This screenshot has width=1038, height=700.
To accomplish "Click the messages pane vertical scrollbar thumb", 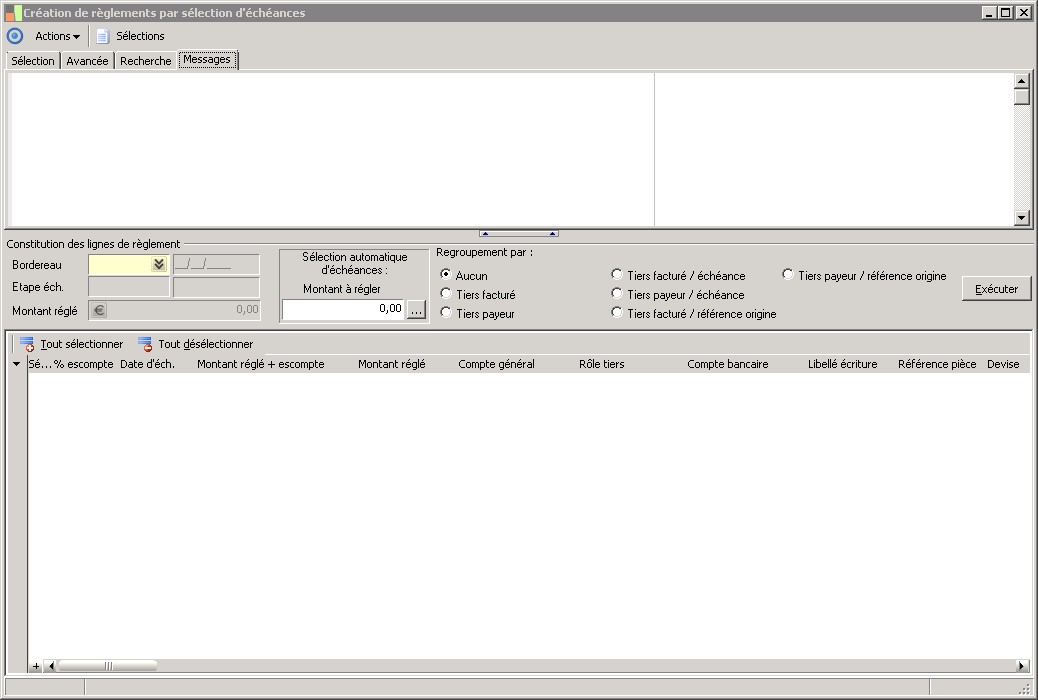I will click(1021, 97).
